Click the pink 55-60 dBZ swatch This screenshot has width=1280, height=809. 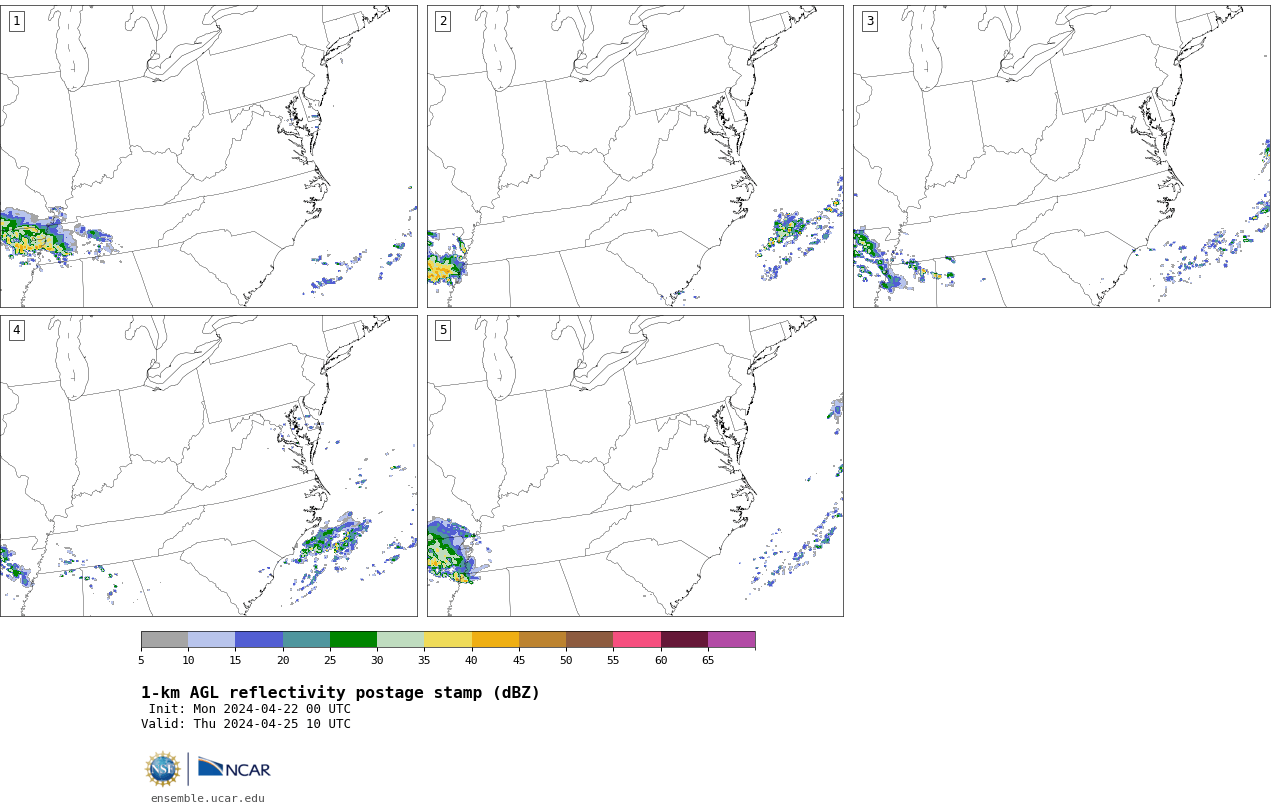[x=637, y=640]
